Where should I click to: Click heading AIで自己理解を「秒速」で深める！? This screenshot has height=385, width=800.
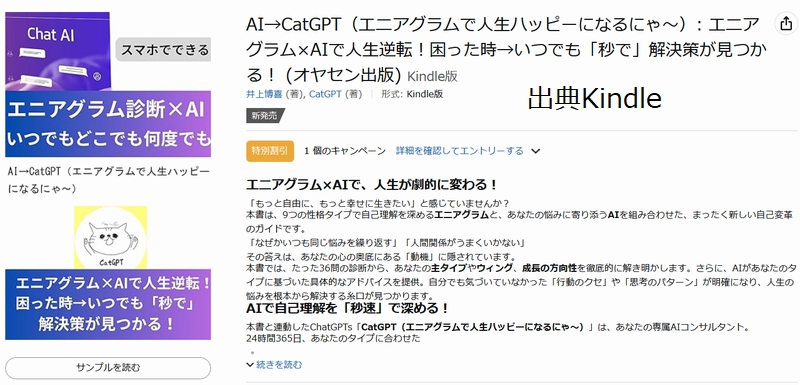tap(347, 309)
